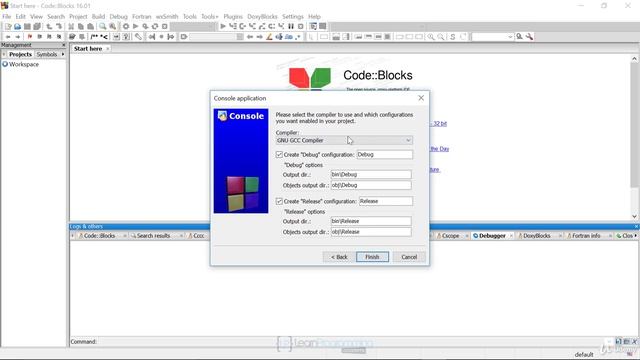640x360 pixels.
Task: Click the Debugging windows icon
Action: point(313,27)
